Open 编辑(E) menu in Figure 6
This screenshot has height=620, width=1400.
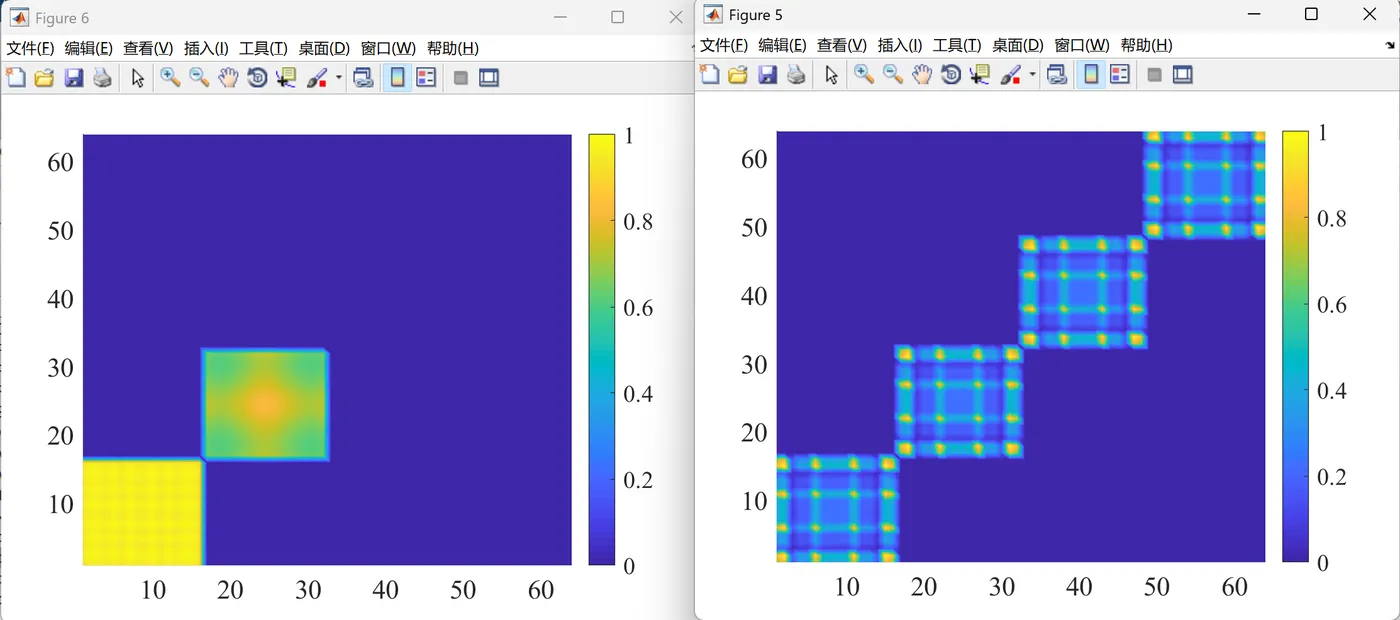pyautogui.click(x=89, y=48)
